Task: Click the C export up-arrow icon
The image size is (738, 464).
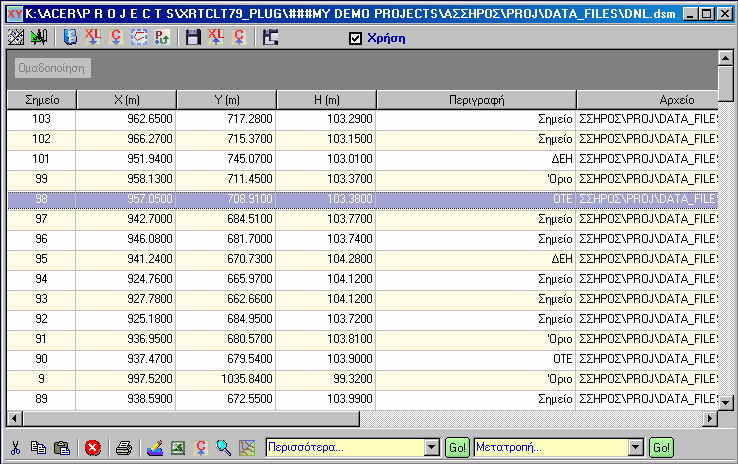Action: [239, 37]
